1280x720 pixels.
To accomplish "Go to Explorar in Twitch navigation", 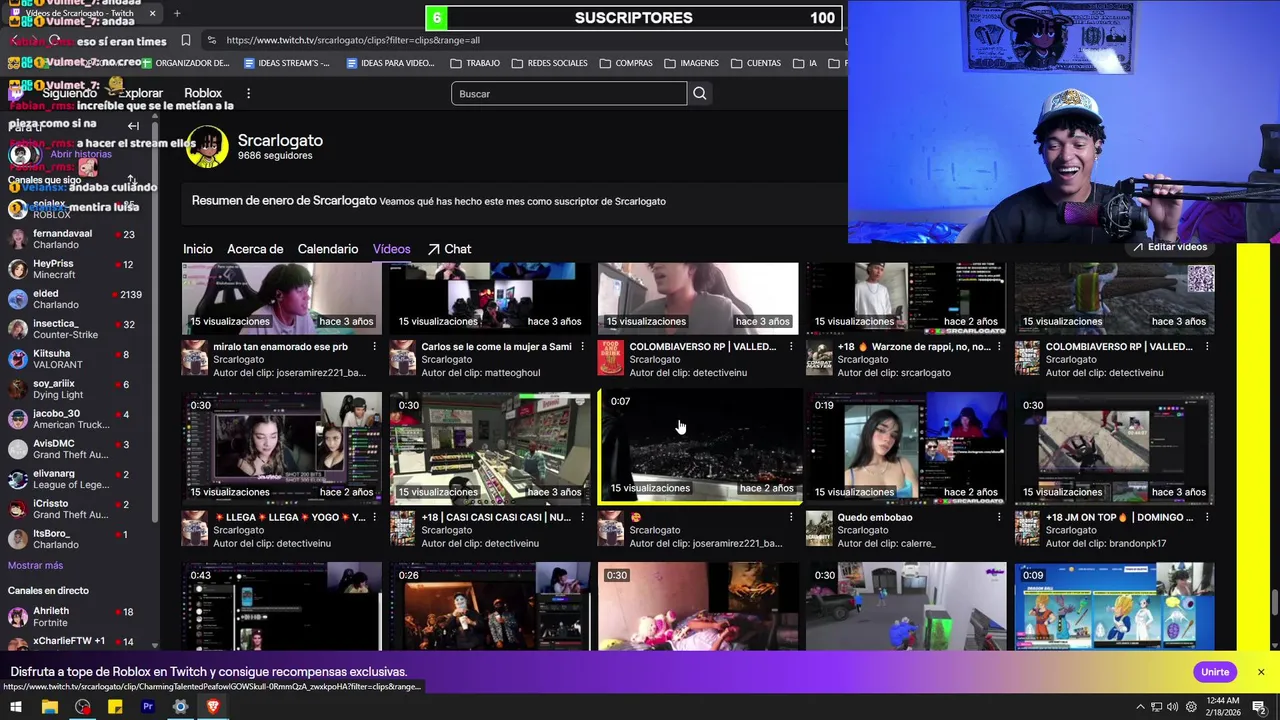I will [142, 93].
